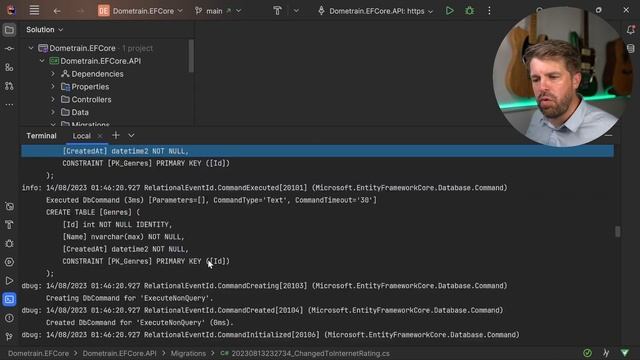Click 'Creating DbCommand for ExecuteNonQuery' line

pos(129,298)
